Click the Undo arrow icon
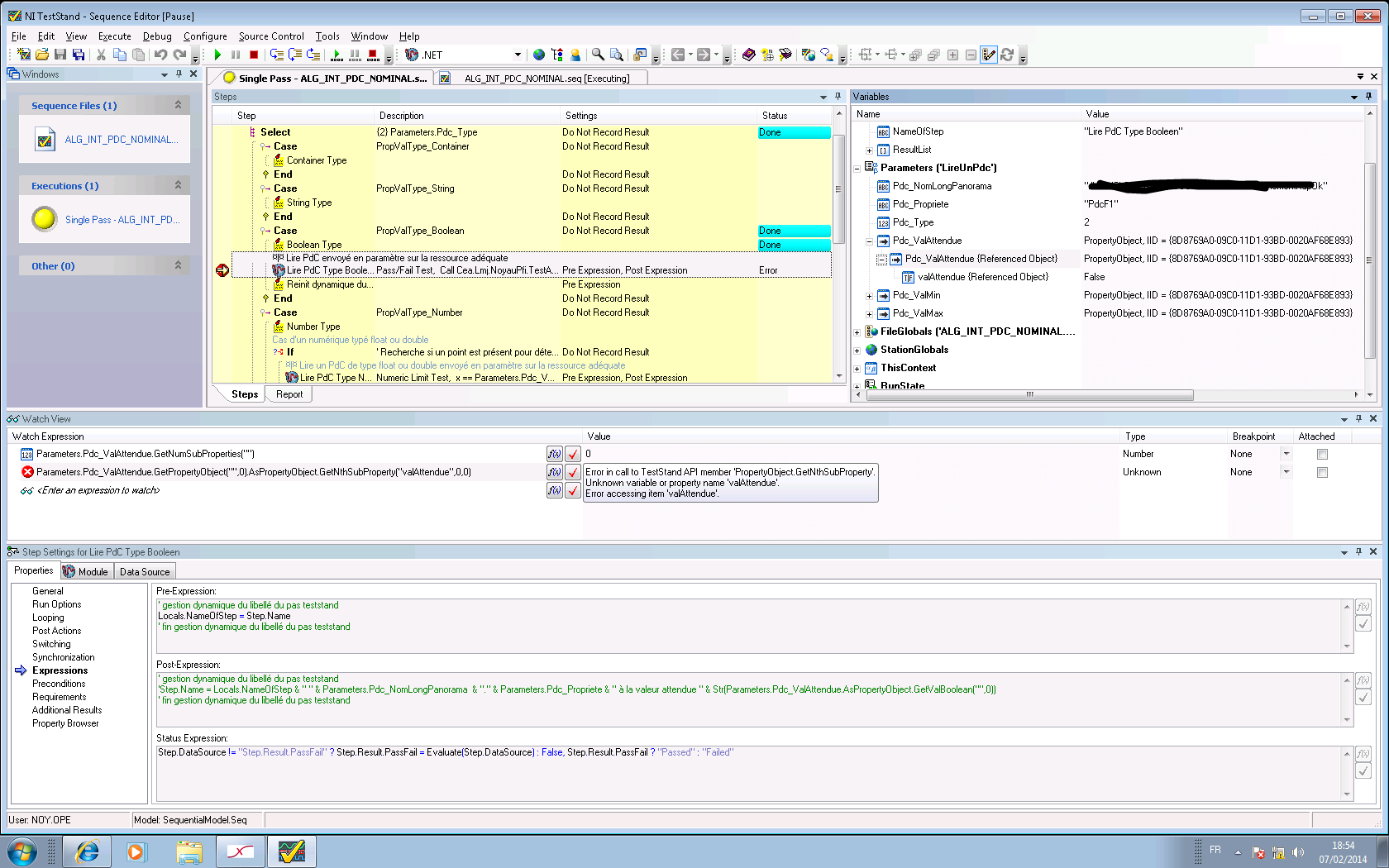 [160, 55]
